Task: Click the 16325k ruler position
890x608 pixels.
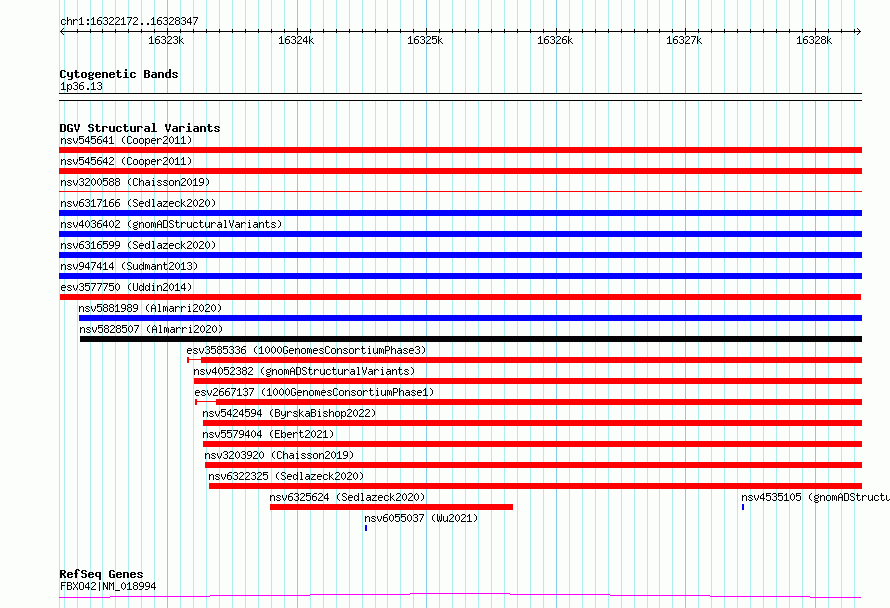Action: pos(425,40)
